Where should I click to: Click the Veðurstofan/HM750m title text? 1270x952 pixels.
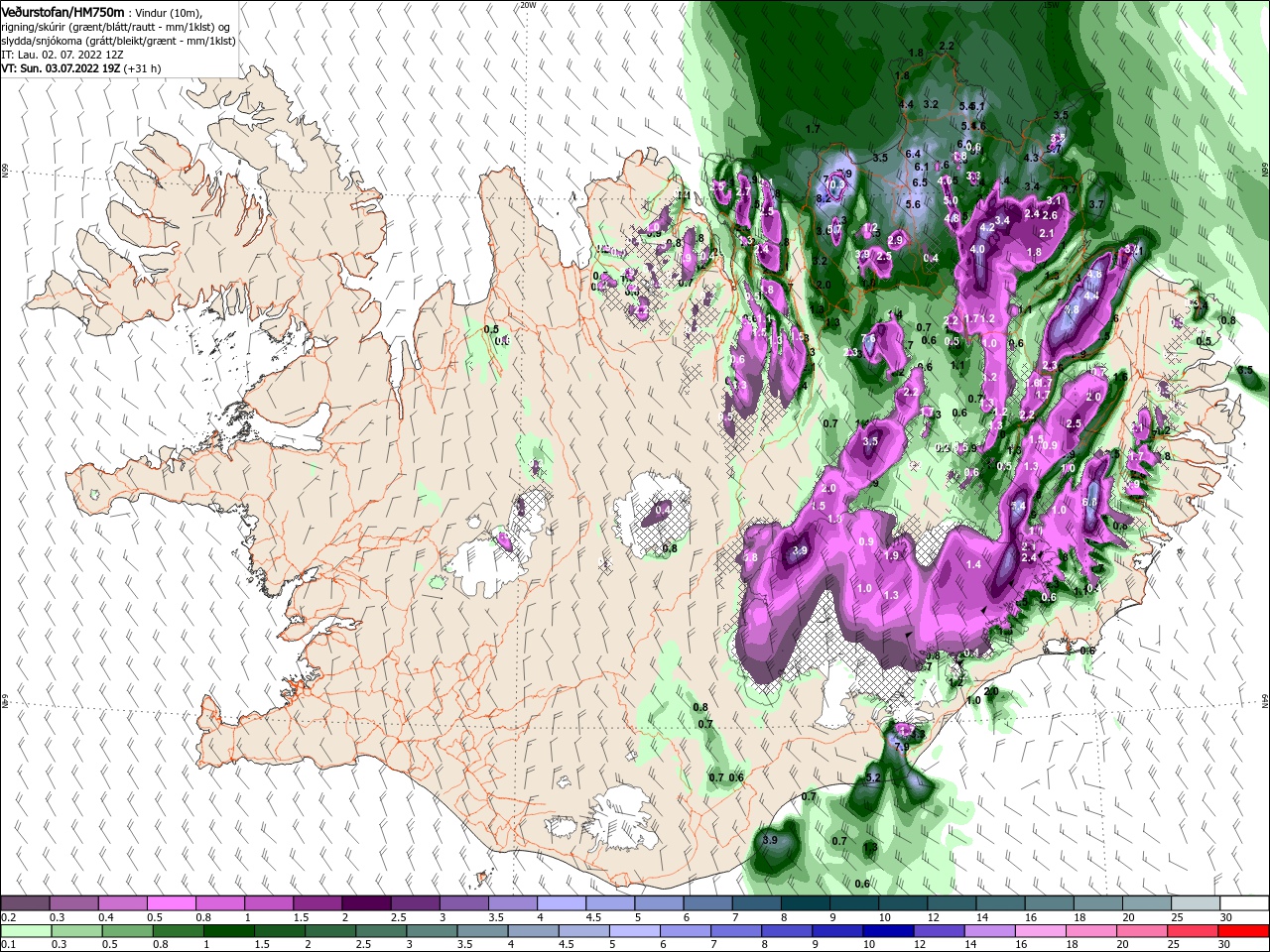coord(63,11)
